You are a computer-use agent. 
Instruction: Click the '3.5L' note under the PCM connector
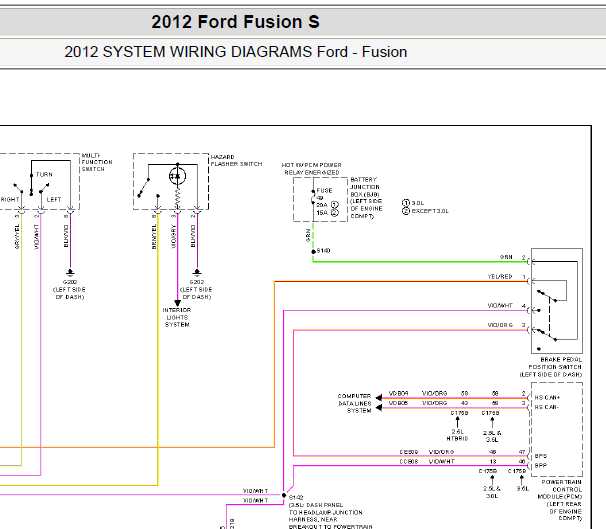(x=523, y=488)
